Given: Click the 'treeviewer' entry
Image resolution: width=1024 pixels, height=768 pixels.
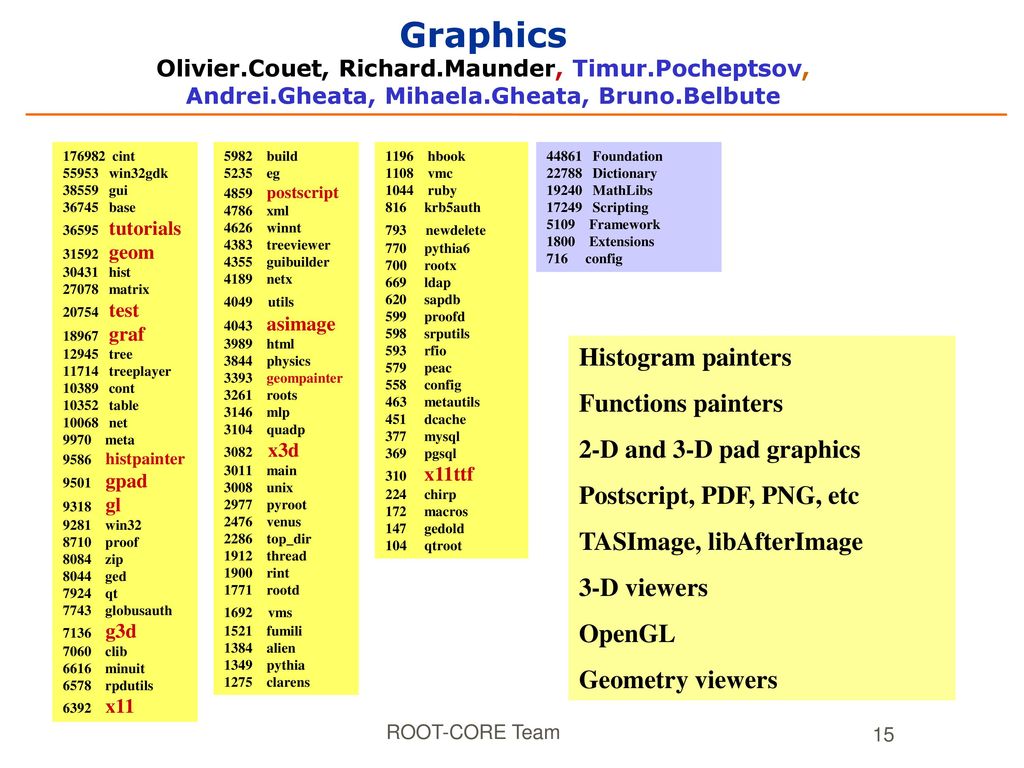Looking at the screenshot, I should coord(298,246).
